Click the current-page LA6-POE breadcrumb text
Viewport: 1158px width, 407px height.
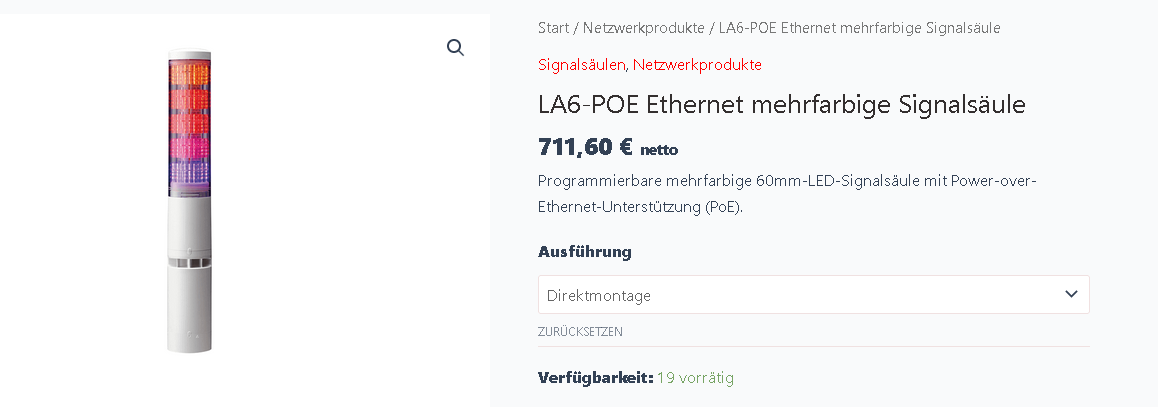tap(859, 28)
